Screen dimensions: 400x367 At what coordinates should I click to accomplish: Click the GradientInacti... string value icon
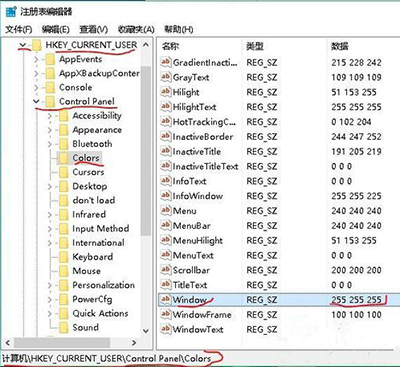(x=166, y=62)
